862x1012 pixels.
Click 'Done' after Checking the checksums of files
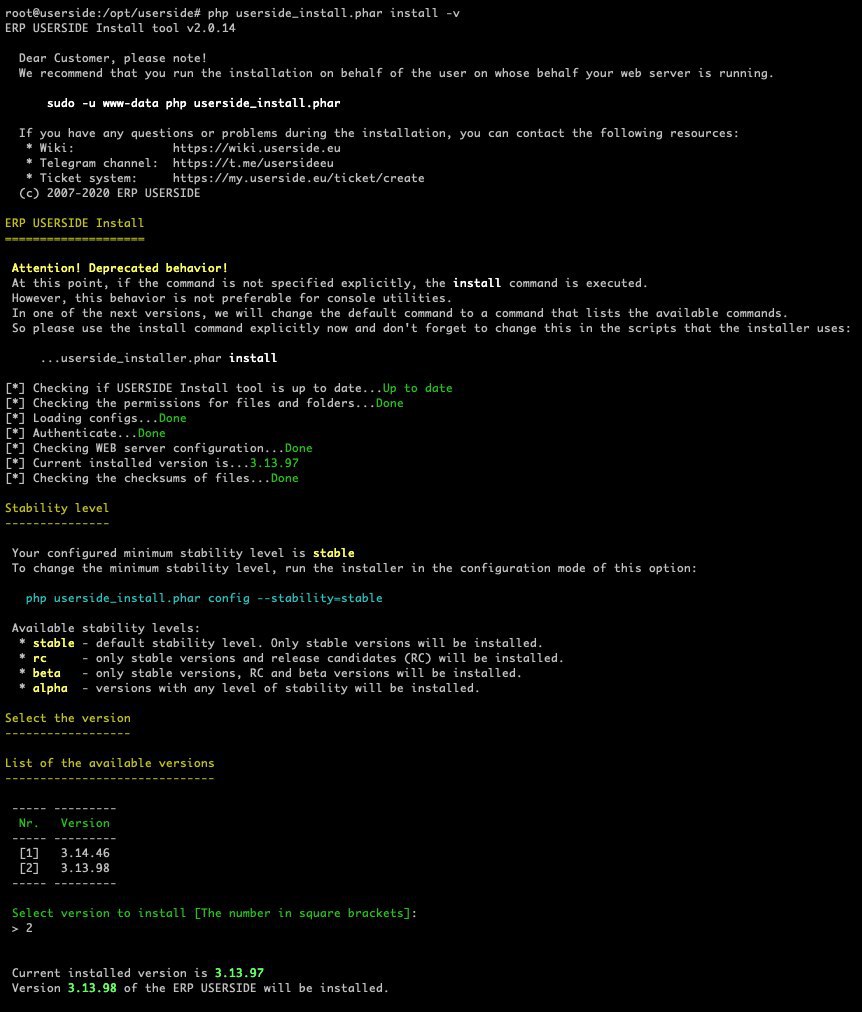point(285,478)
